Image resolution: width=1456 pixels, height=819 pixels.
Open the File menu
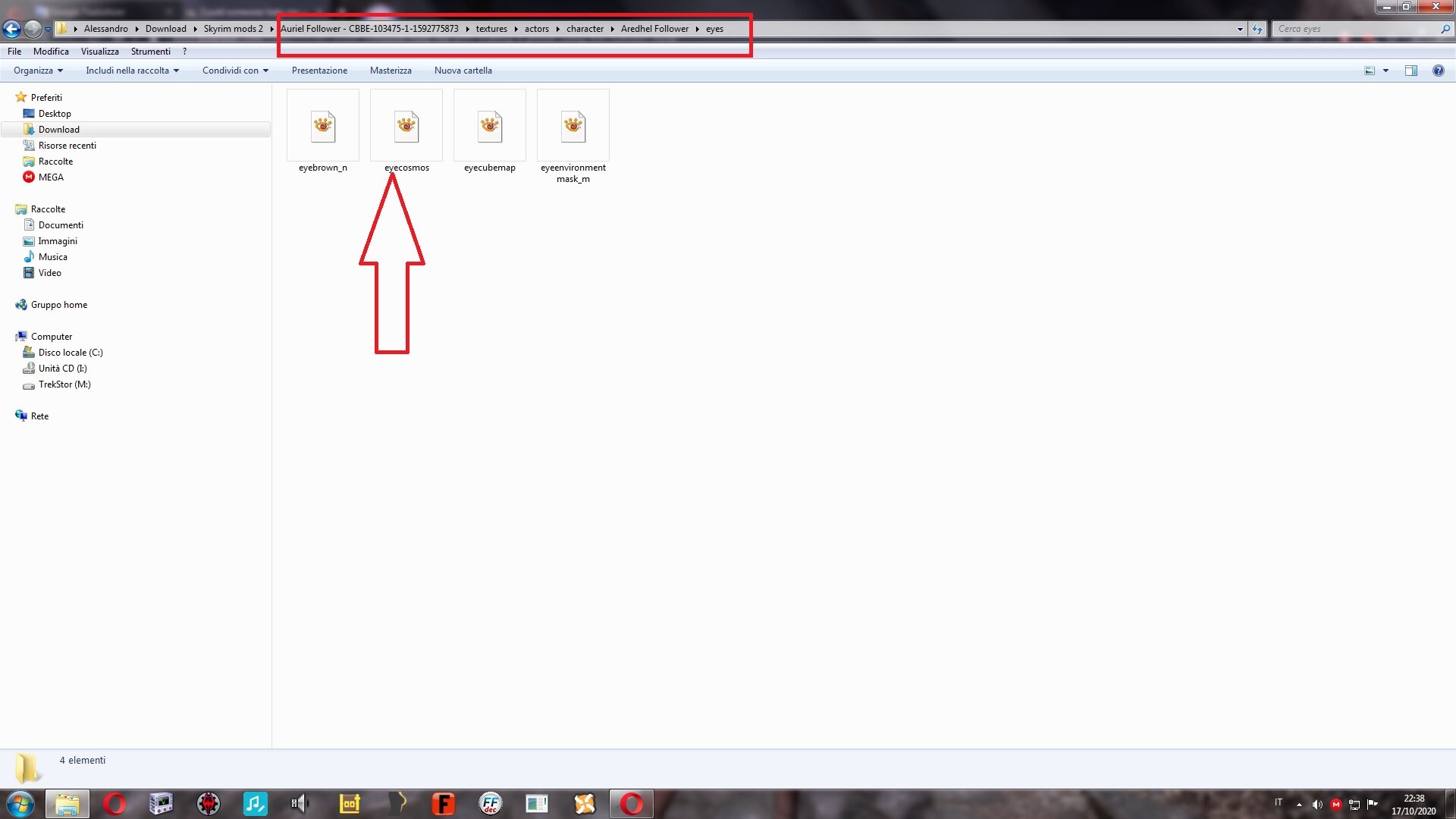click(14, 52)
